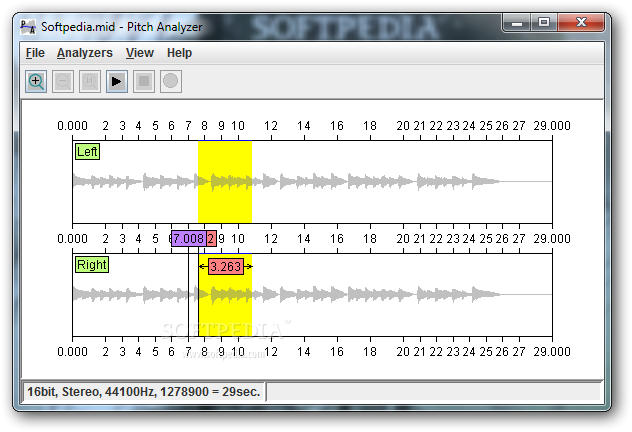Select the Left channel label

click(x=87, y=152)
